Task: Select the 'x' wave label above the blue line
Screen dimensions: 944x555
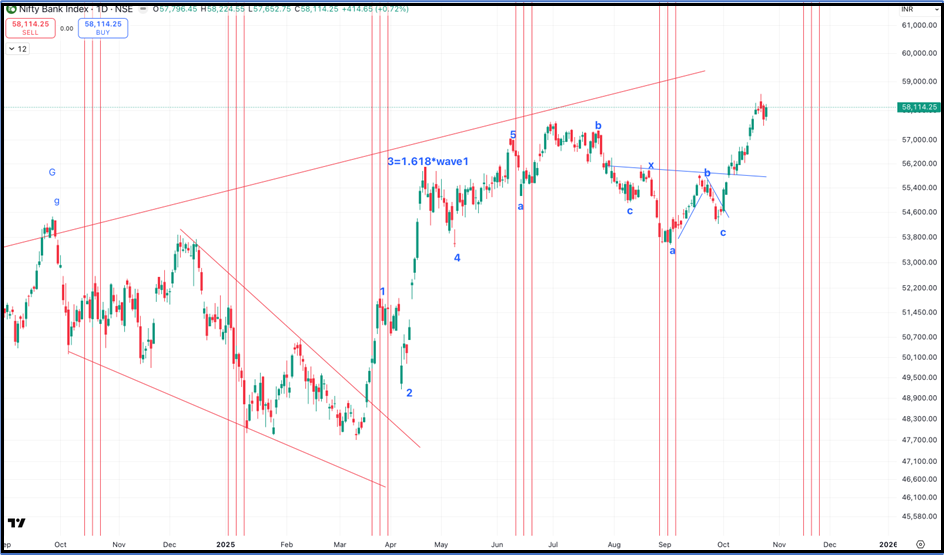Action: coord(651,166)
